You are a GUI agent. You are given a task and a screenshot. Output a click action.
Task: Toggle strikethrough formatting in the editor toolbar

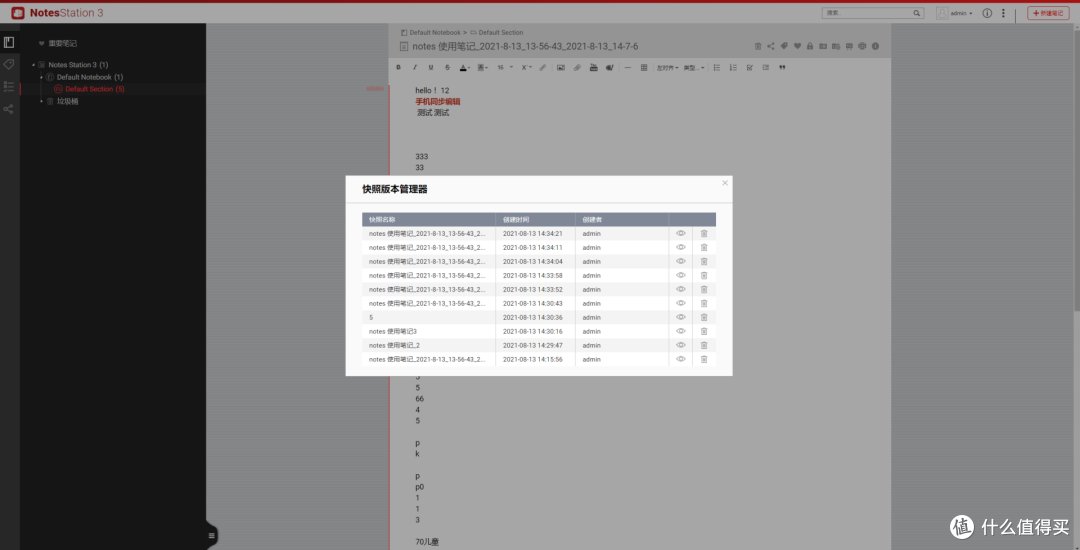[448, 67]
